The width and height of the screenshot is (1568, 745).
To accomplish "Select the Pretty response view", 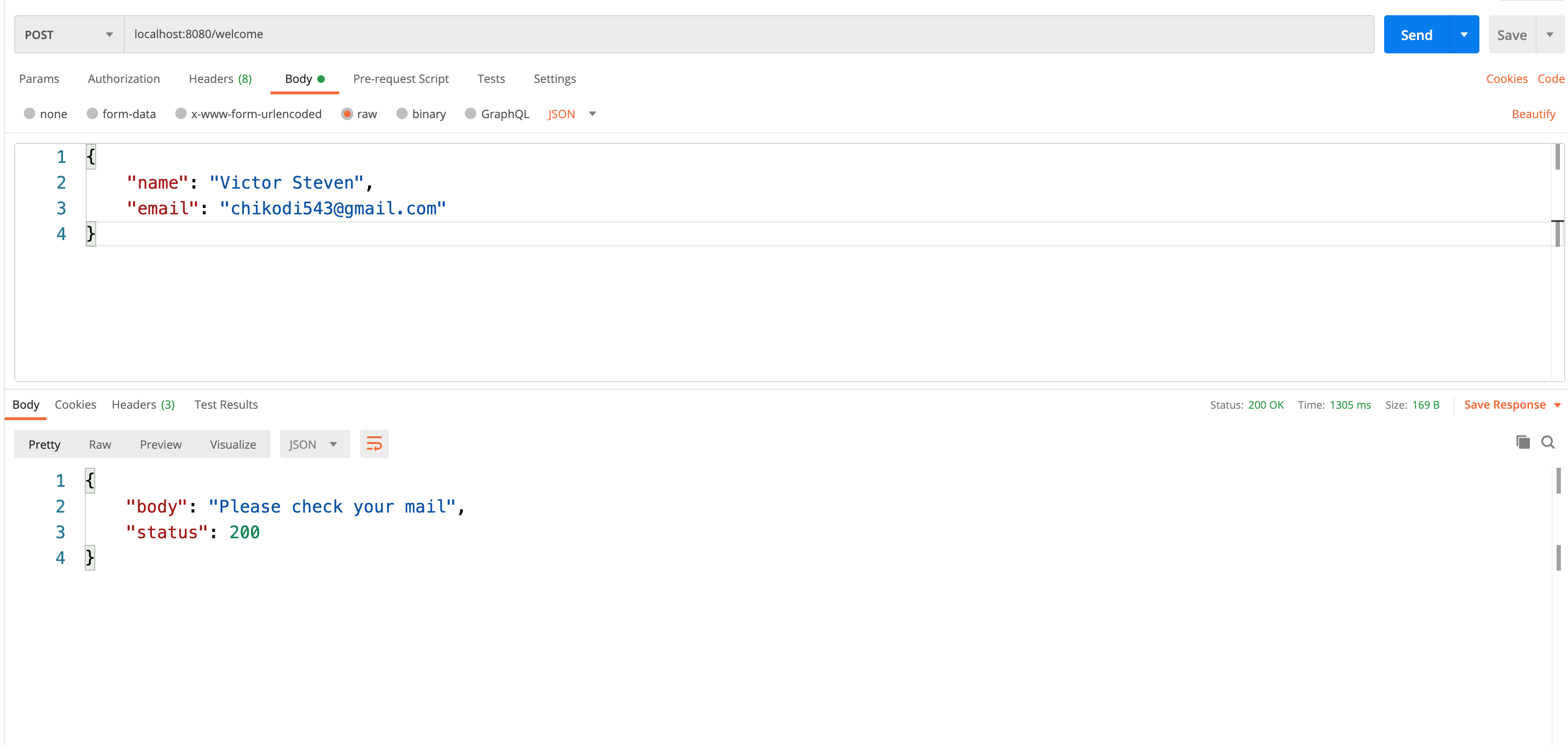I will tap(44, 444).
